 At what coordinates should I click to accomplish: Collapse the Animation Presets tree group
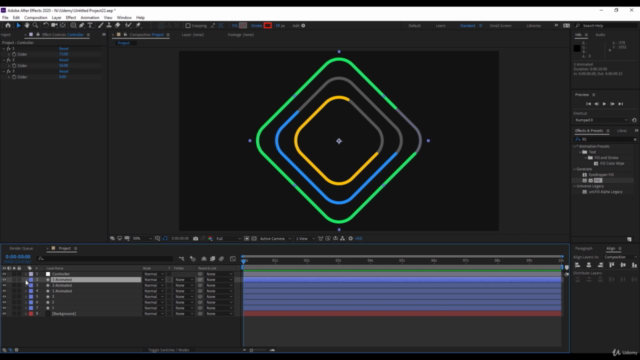pos(575,146)
